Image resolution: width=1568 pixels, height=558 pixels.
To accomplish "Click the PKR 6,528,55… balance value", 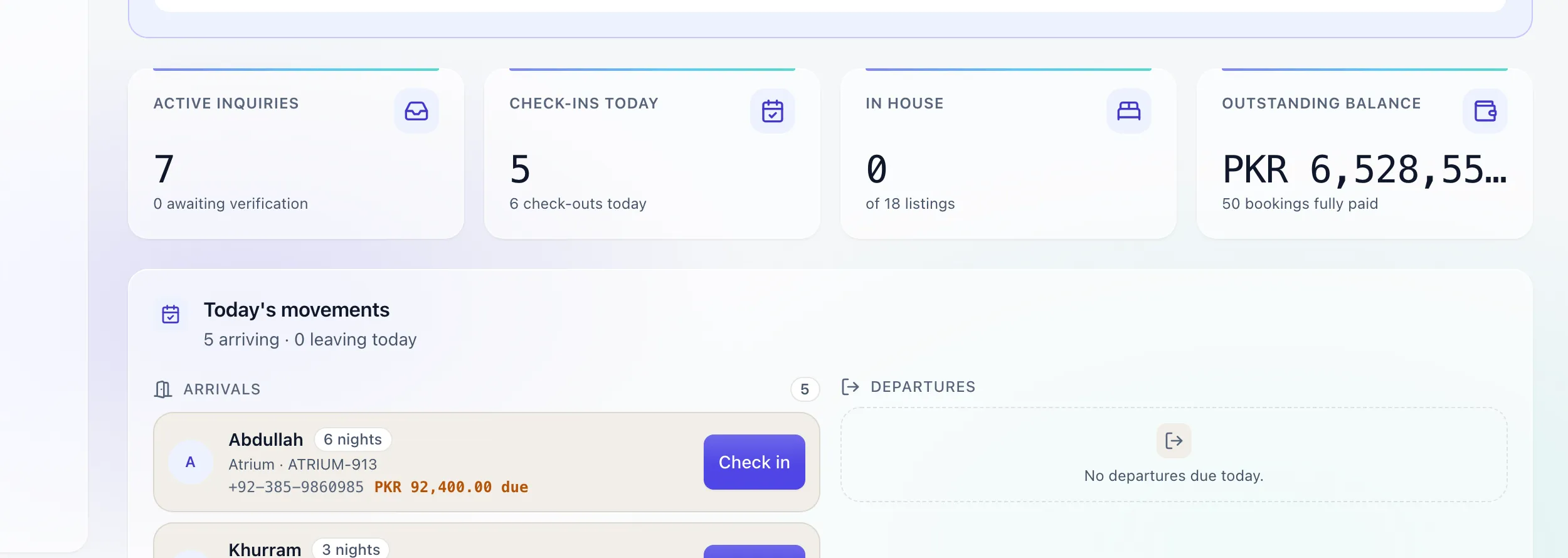I will point(1365,169).
